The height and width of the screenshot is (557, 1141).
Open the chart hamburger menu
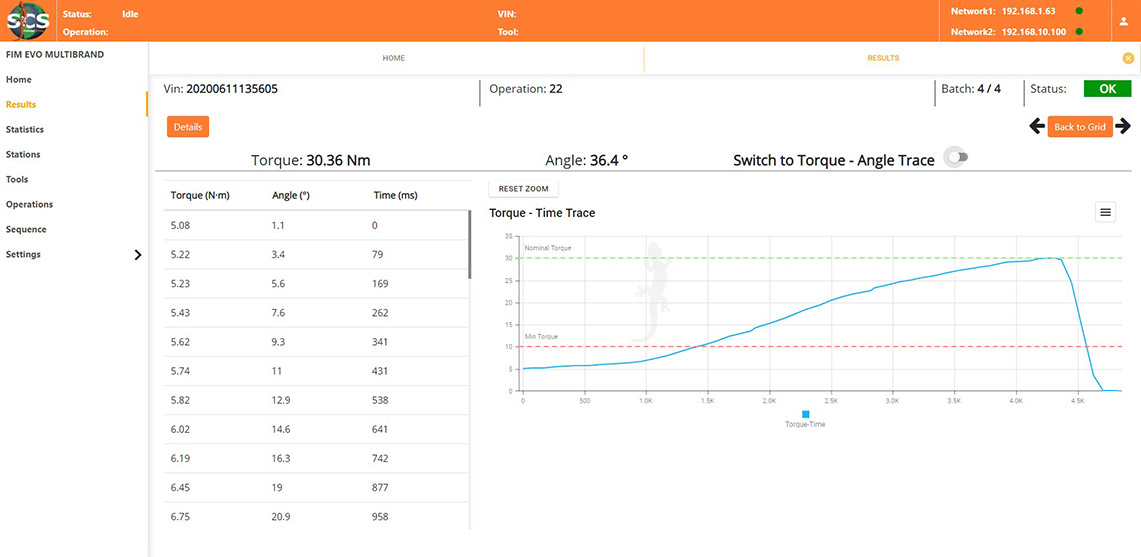1105,211
